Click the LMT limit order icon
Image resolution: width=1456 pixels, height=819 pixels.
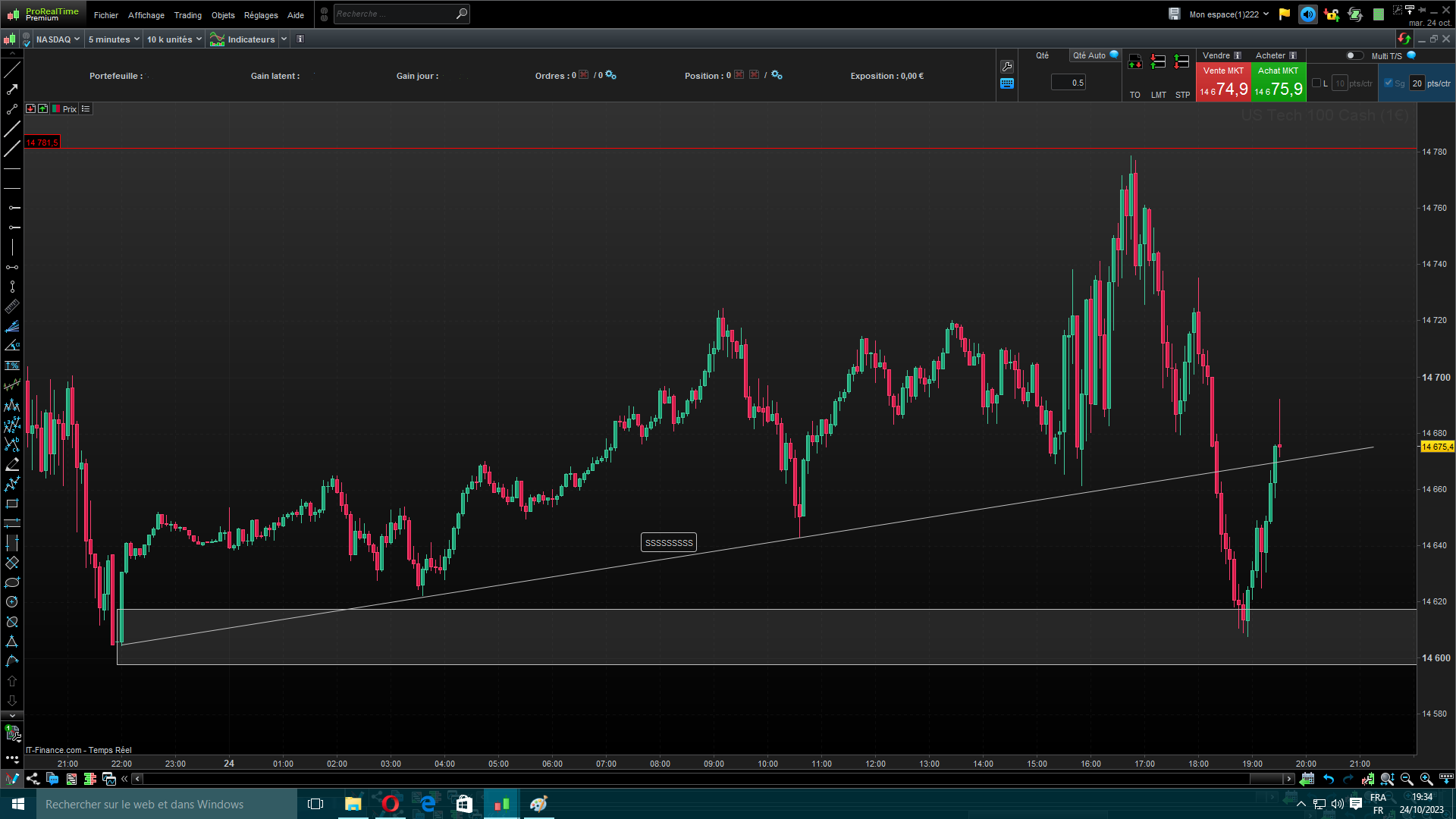[x=1158, y=62]
